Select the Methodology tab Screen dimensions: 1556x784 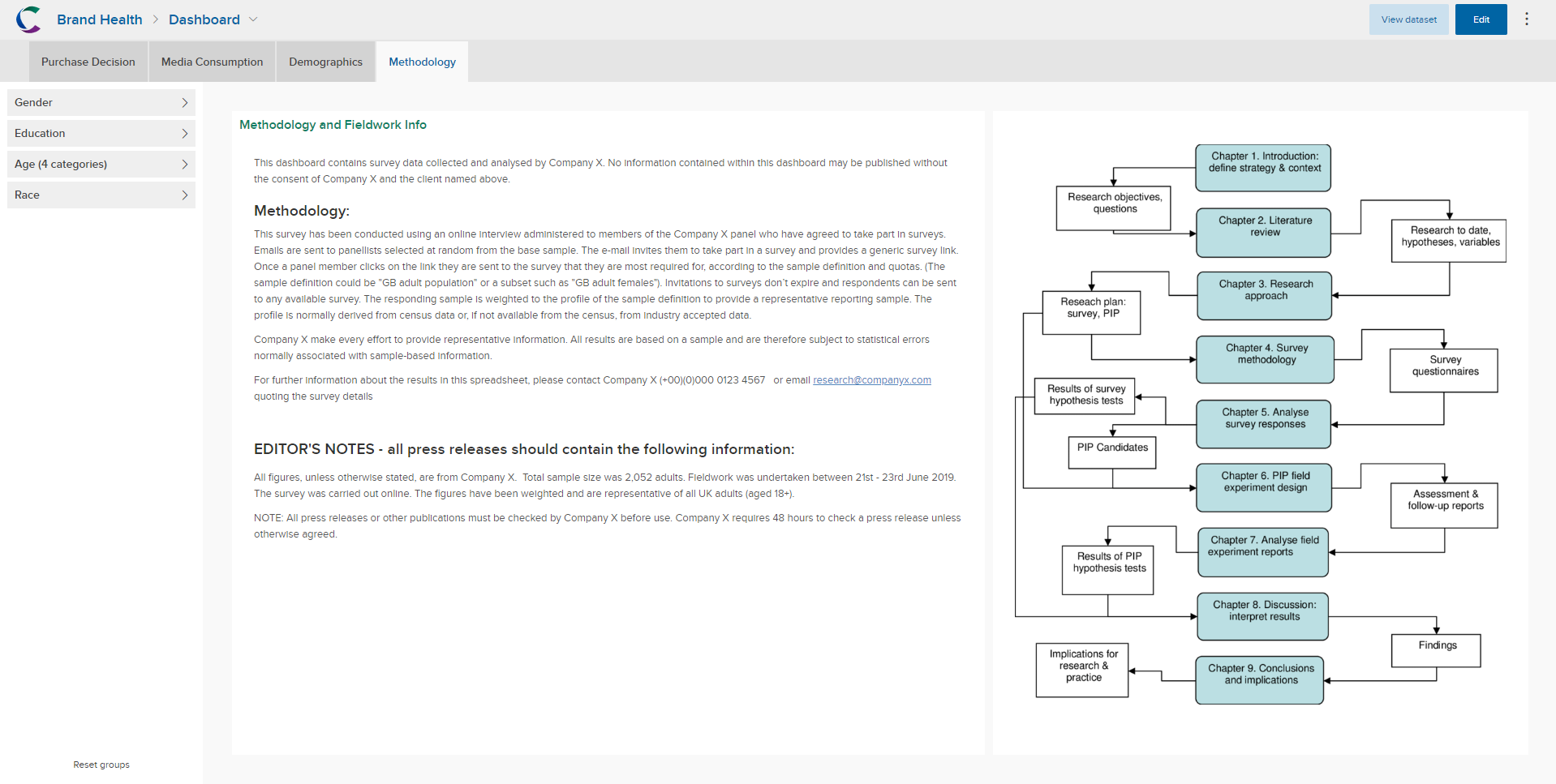pos(422,62)
